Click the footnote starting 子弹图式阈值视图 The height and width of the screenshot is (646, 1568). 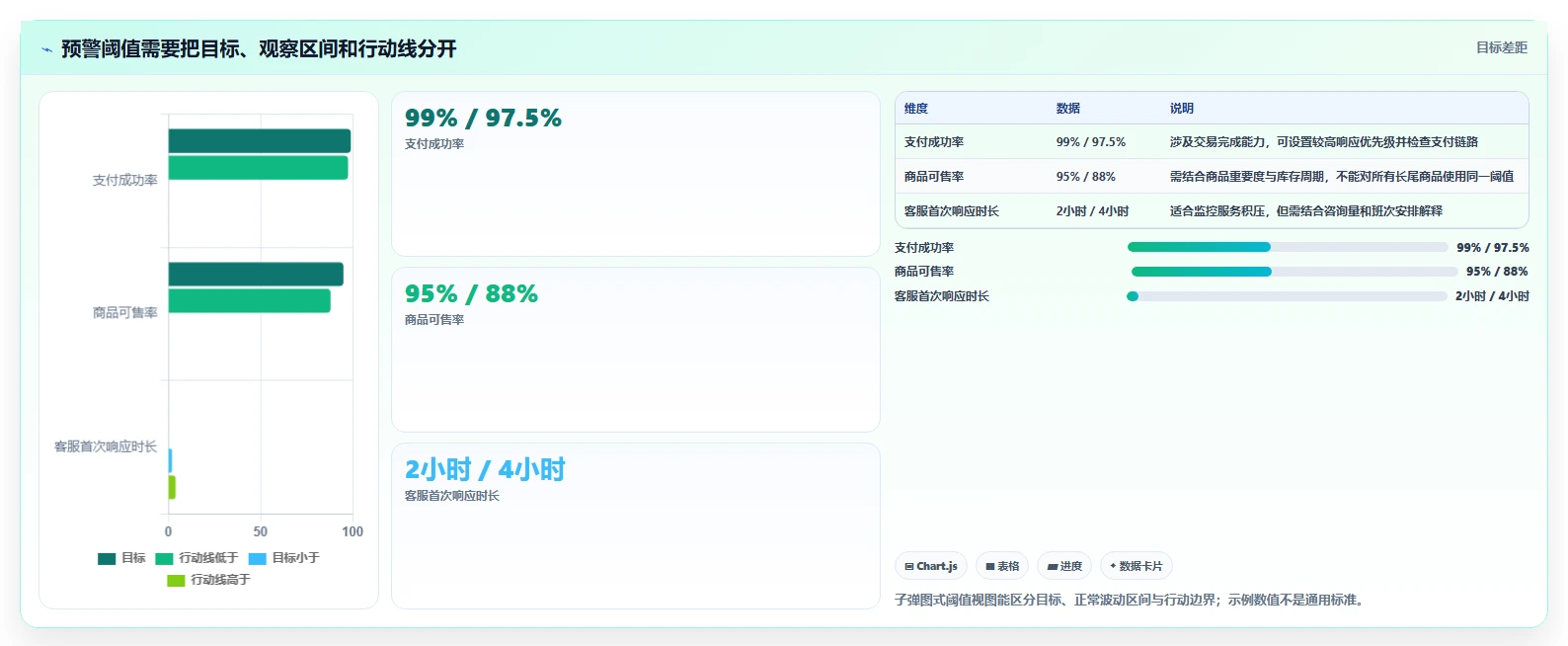[1132, 600]
